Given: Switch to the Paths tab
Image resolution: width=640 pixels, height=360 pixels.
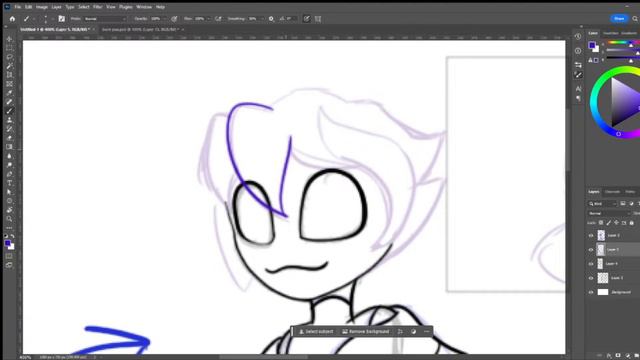Looking at the screenshot, I should 630,192.
